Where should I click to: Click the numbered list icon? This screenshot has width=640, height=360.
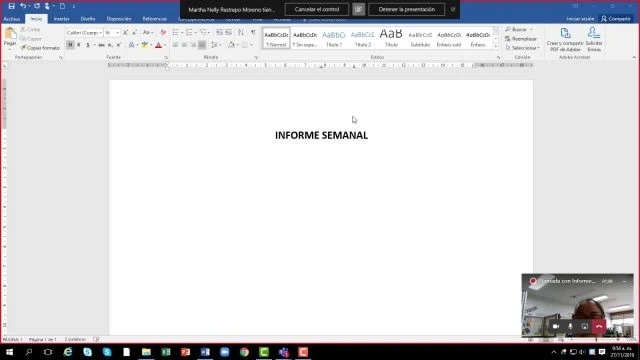coord(189,32)
